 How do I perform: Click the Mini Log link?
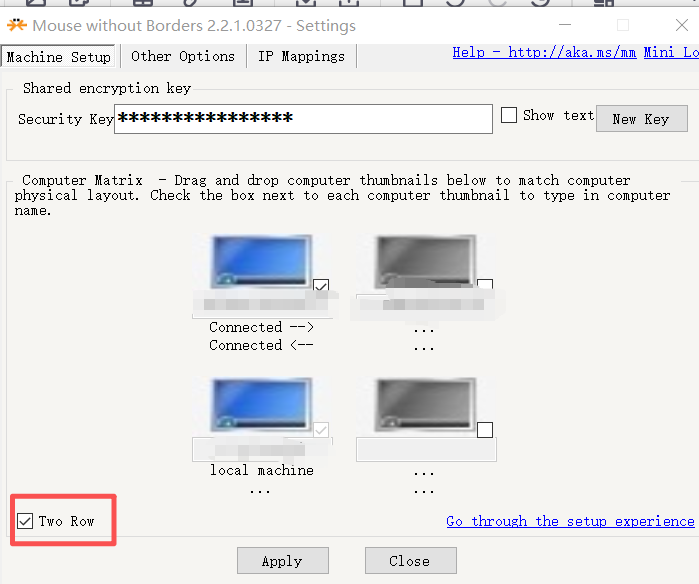671,52
